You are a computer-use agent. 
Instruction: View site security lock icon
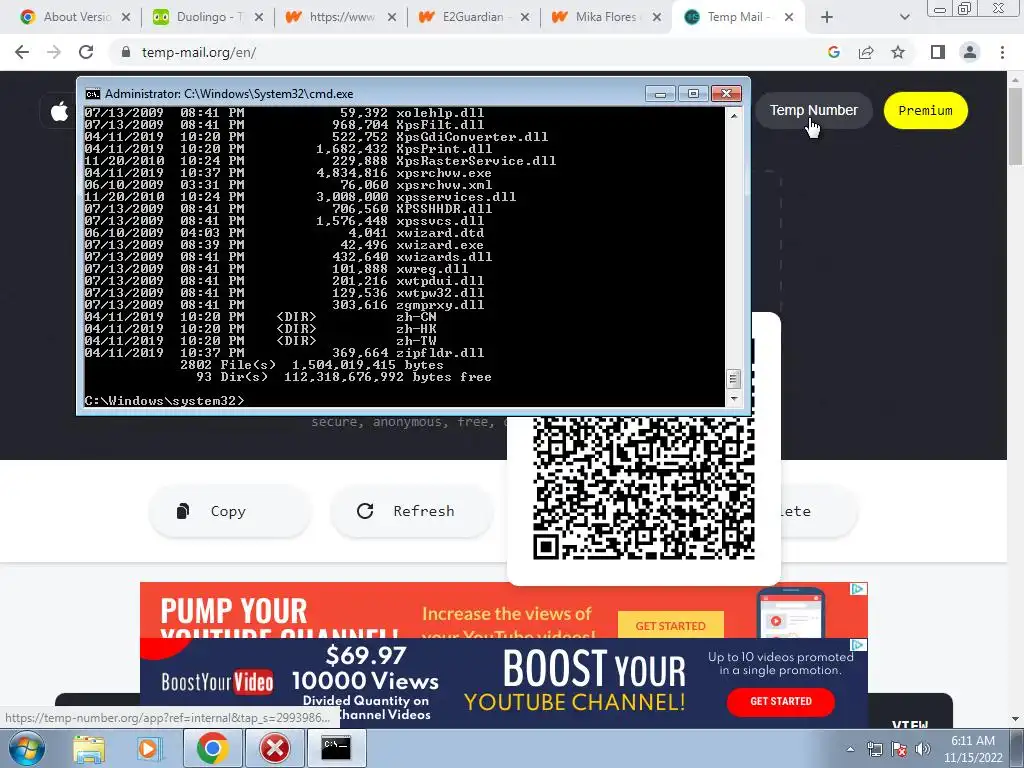126,52
